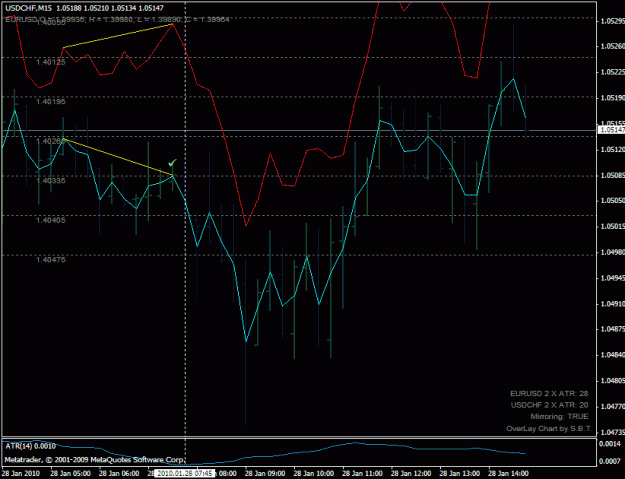Select the upper yellow trend line on the red curve
Screen dimensions: 625x479
point(118,35)
